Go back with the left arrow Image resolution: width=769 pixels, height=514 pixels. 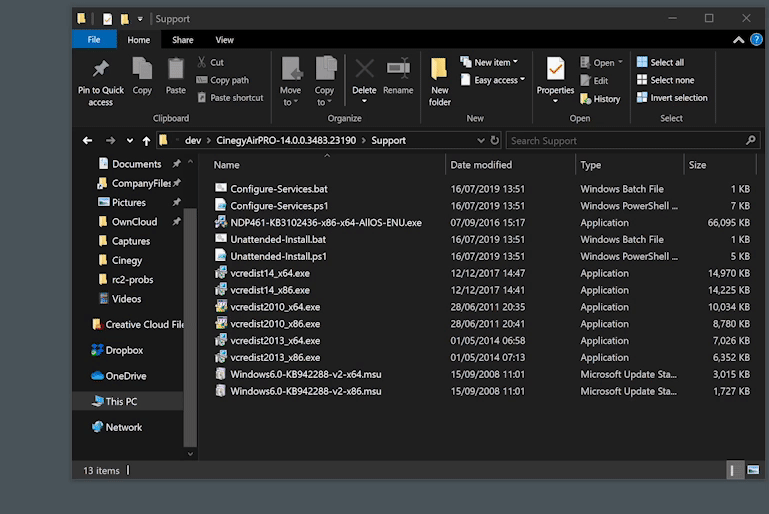pyautogui.click(x=87, y=141)
